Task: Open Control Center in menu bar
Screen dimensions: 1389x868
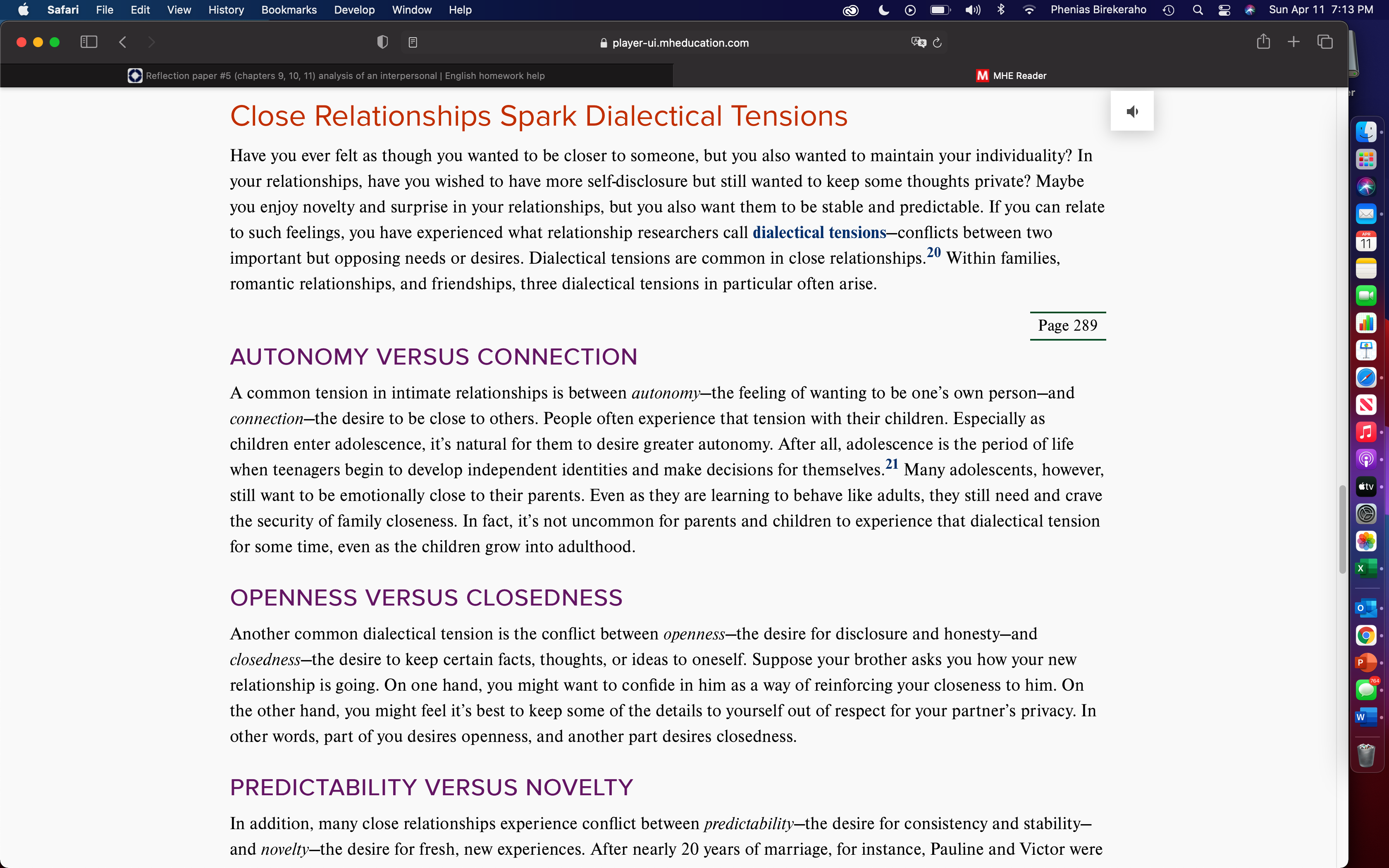Action: point(1224,10)
